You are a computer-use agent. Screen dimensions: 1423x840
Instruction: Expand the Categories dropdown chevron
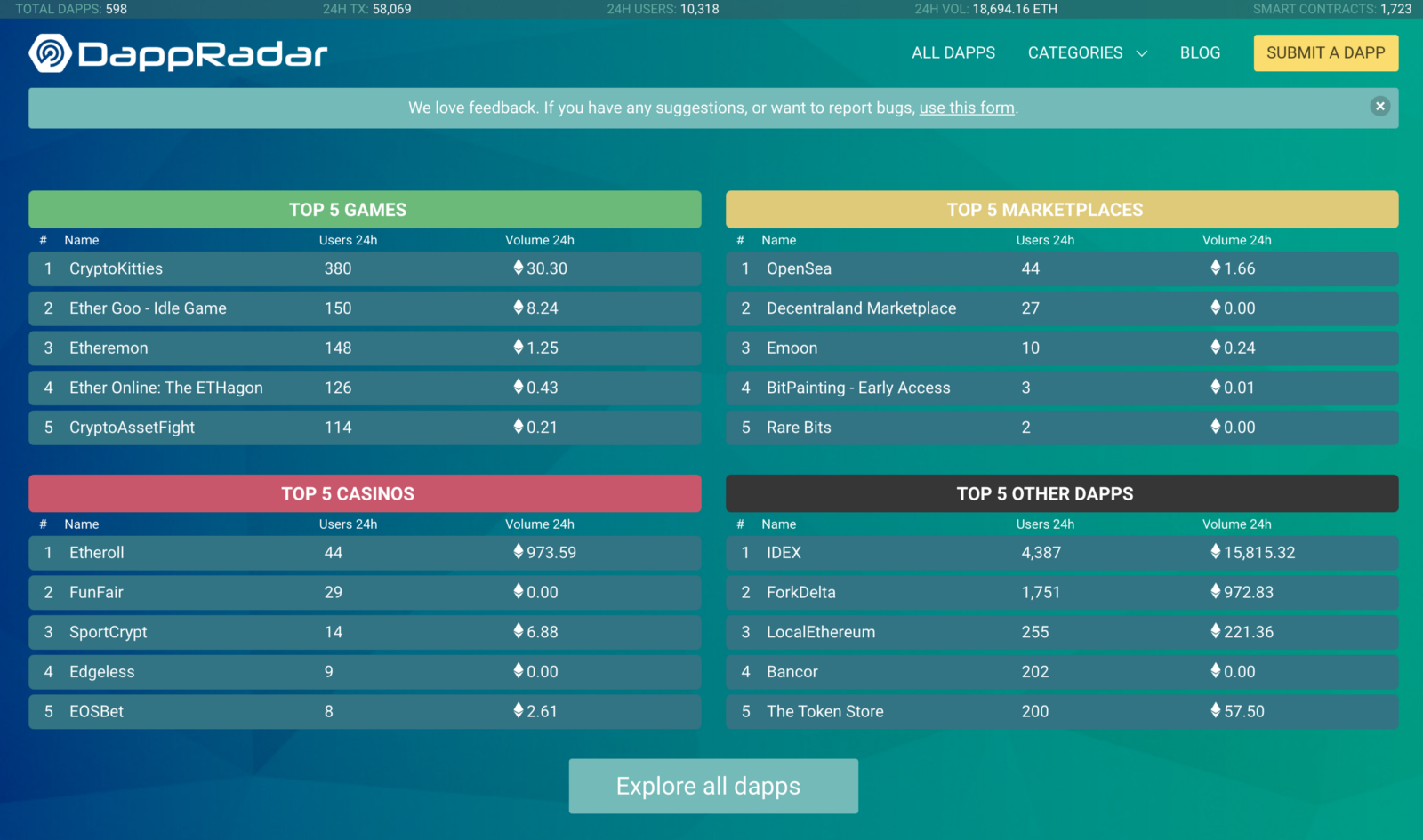1142,53
